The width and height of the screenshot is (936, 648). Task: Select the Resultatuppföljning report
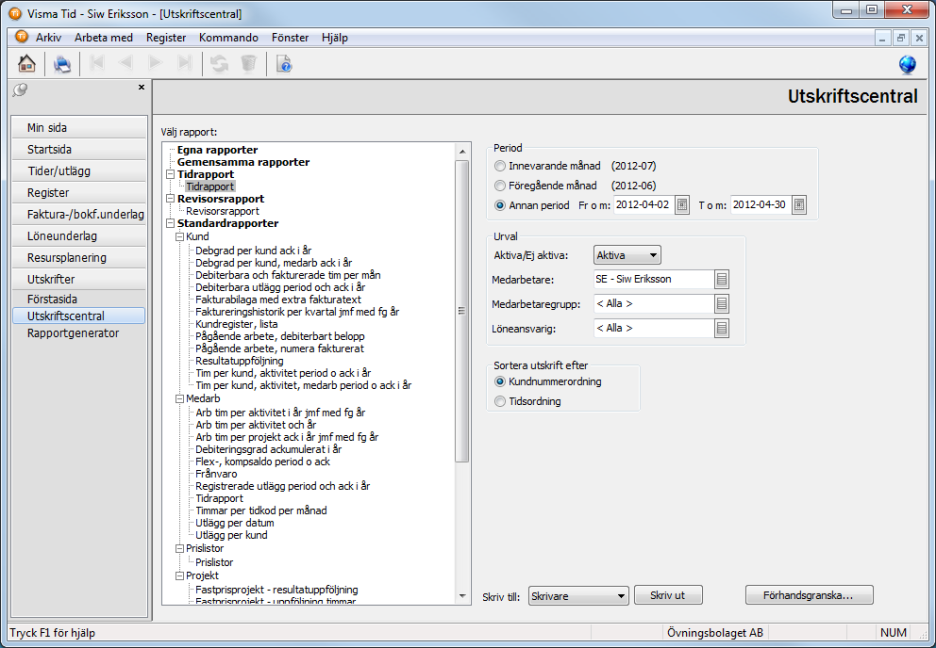[239, 361]
